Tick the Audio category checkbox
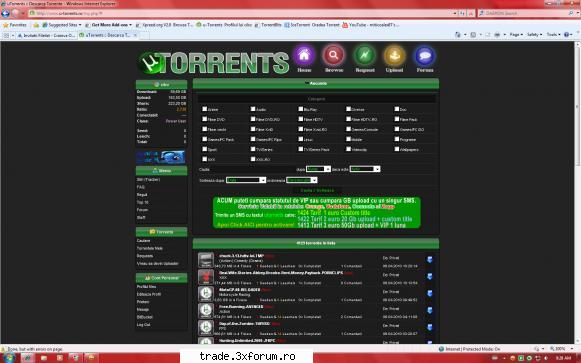The image size is (581, 363). pyautogui.click(x=253, y=109)
